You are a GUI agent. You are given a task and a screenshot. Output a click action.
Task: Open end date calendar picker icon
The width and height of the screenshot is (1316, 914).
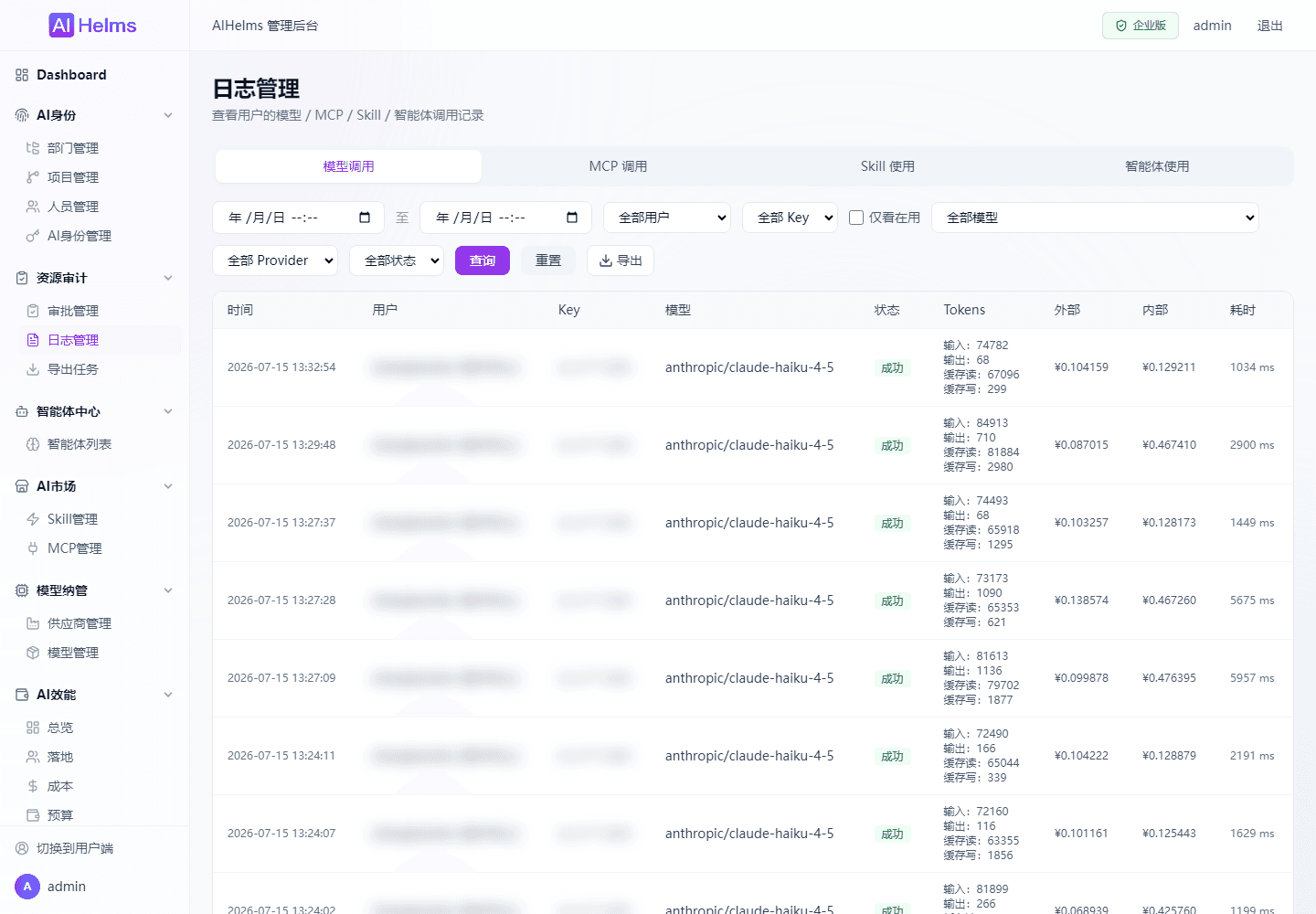(x=572, y=218)
